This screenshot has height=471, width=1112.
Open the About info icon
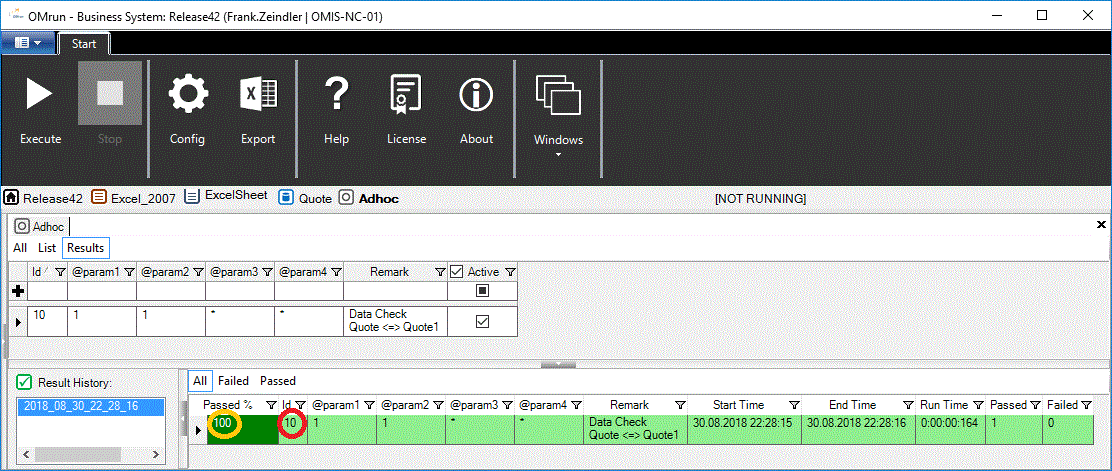[x=476, y=94]
